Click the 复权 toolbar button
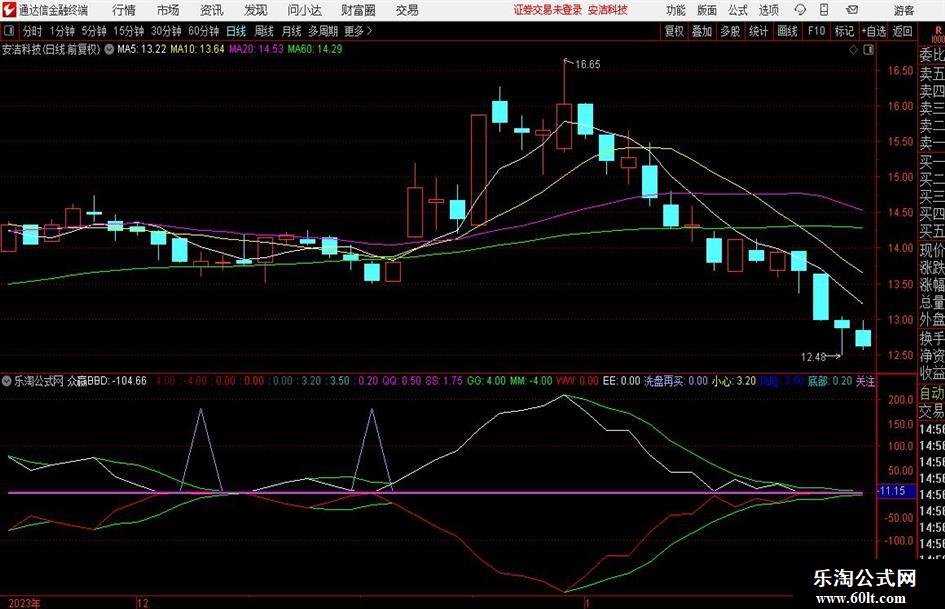The image size is (945, 609). click(674, 31)
